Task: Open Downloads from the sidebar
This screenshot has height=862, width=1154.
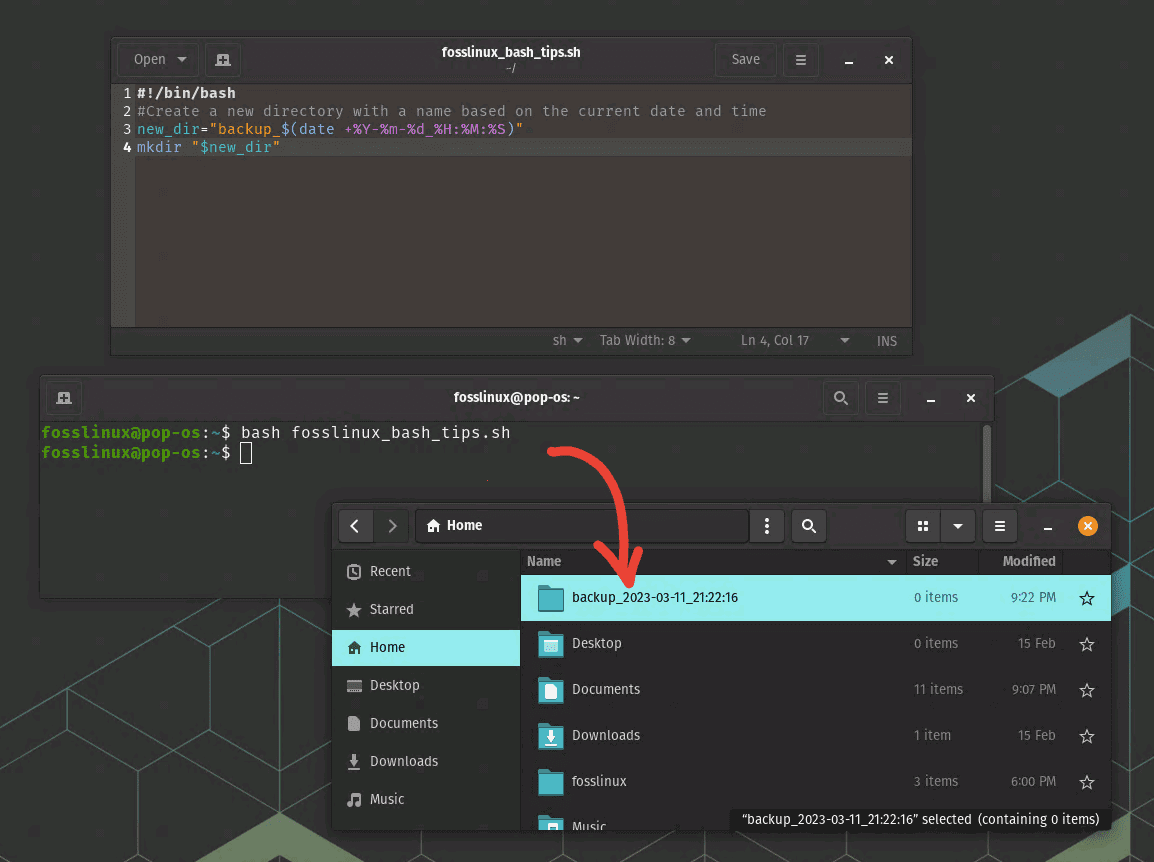Action: point(403,761)
